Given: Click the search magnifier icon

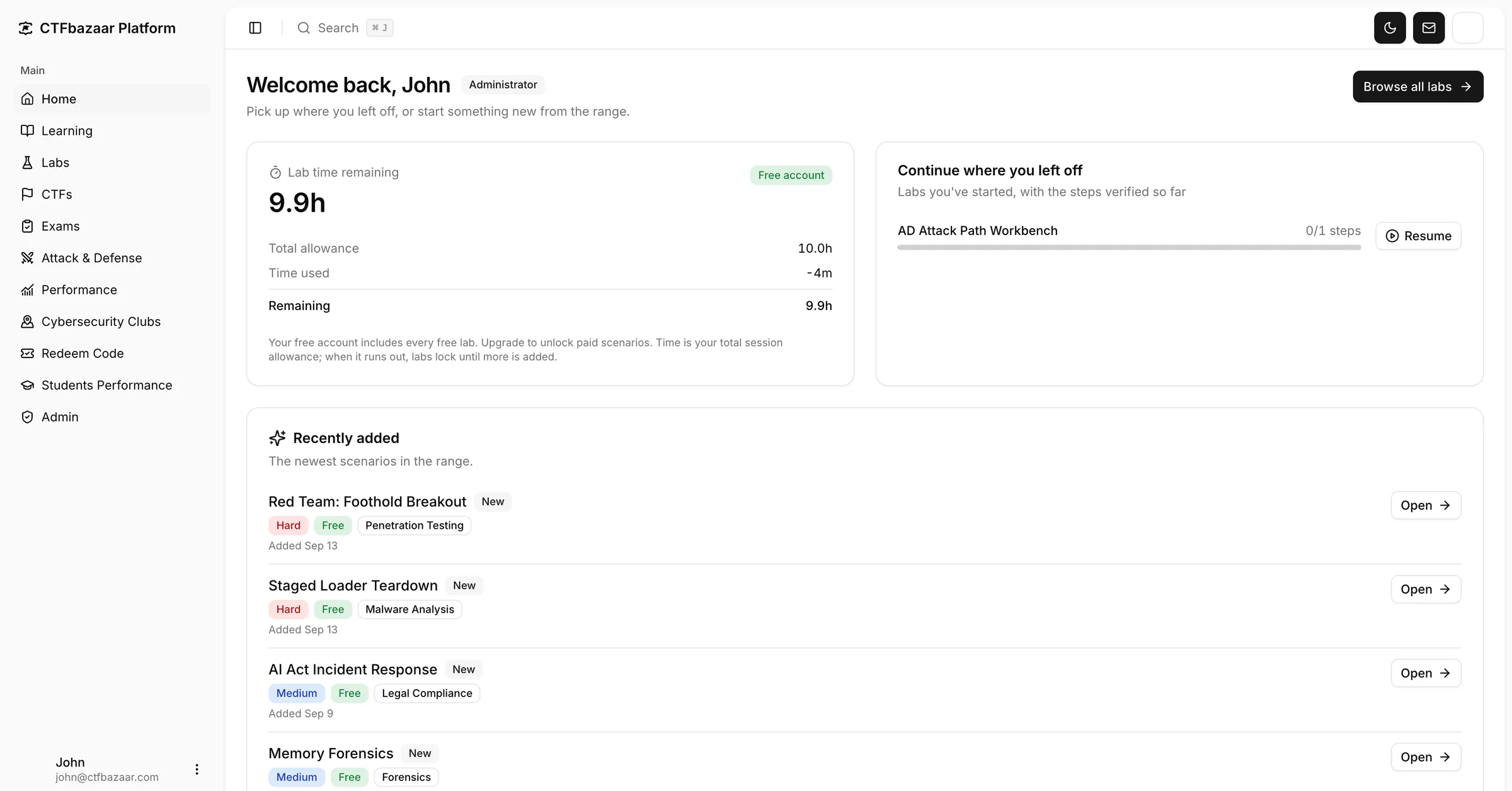Looking at the screenshot, I should (304, 28).
